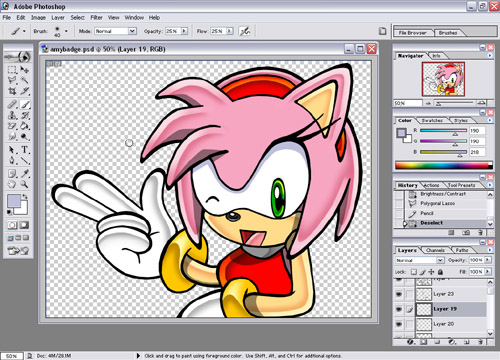Toggle lock all padlock icon

[440, 272]
